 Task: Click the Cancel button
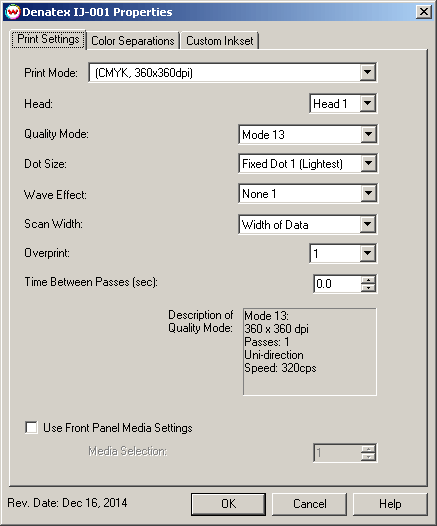tap(309, 504)
